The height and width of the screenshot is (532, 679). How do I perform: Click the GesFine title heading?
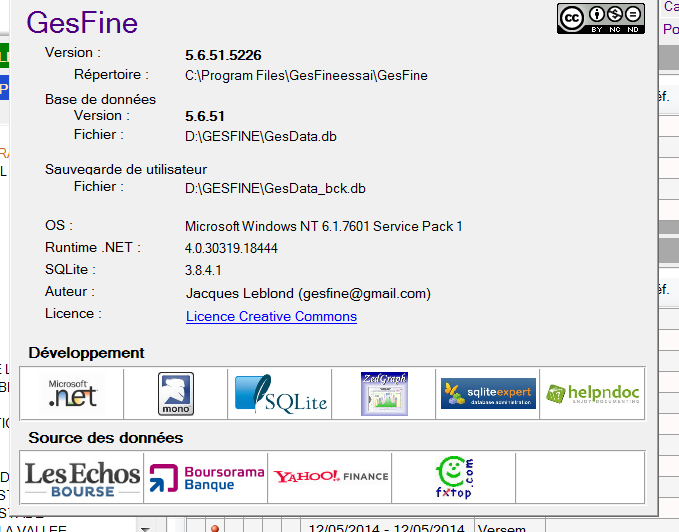point(82,22)
